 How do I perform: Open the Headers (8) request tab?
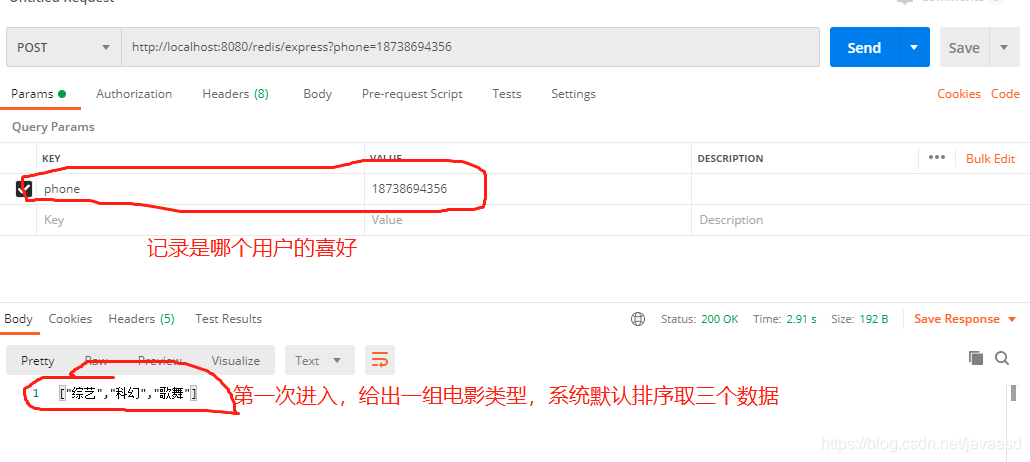(235, 94)
